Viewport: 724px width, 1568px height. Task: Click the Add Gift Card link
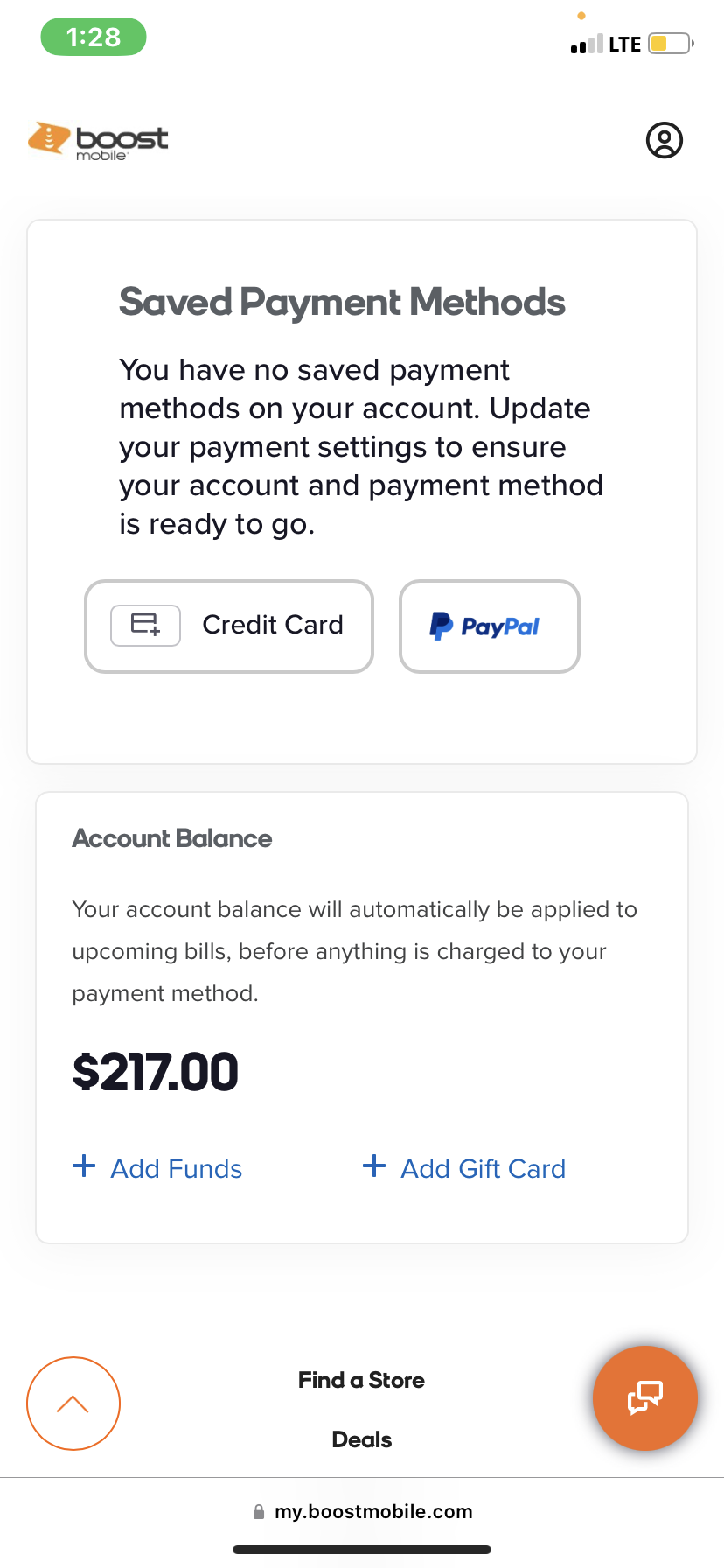tap(483, 1169)
